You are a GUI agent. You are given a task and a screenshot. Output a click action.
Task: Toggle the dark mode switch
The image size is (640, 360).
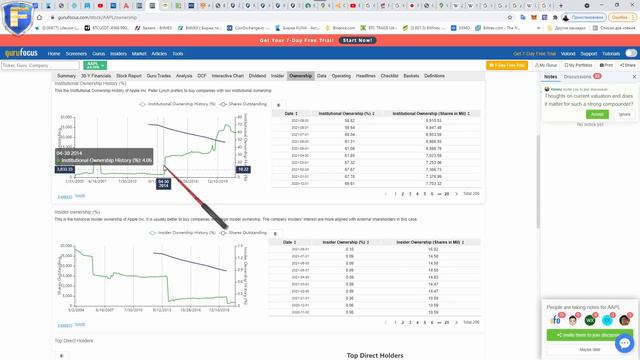(x=631, y=53)
